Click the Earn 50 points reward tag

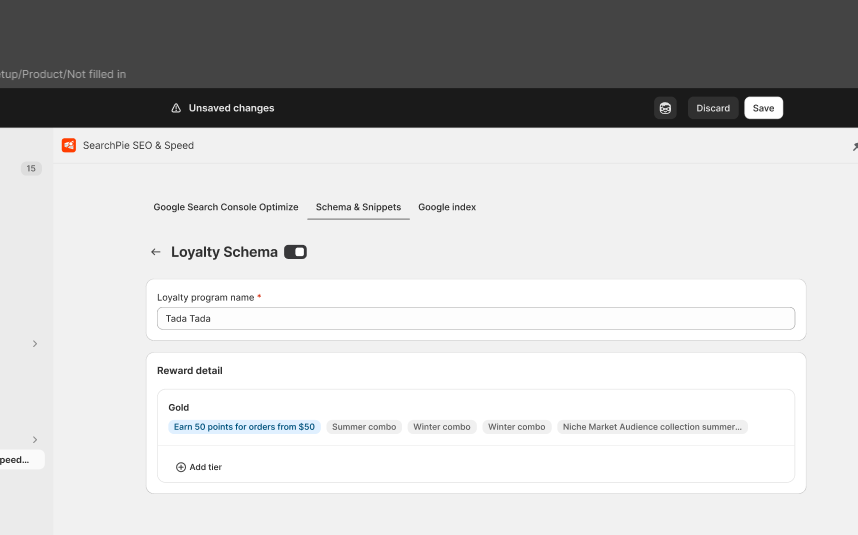(244, 427)
